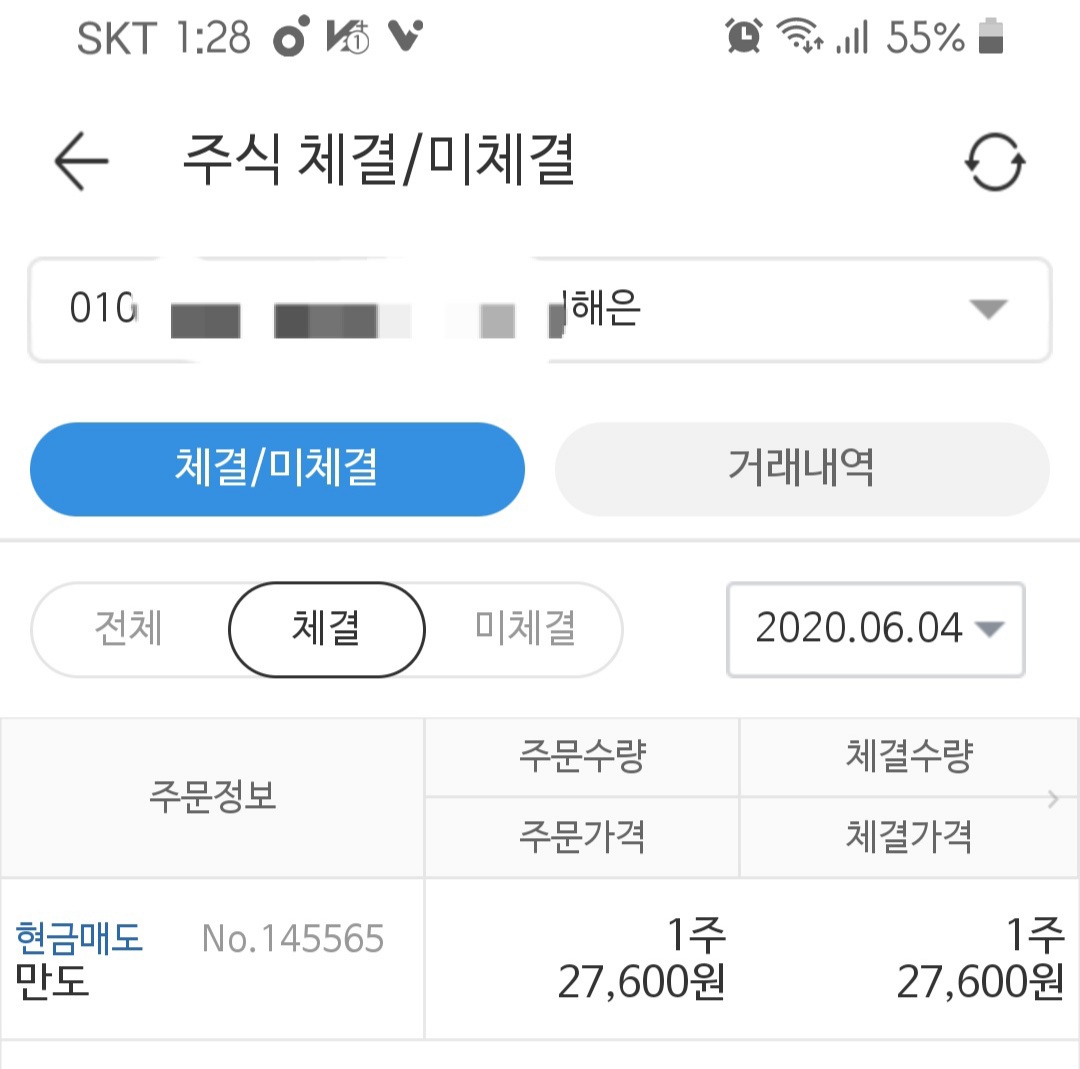Tap the alarm clock status icon
Screen dimensions: 1080x1069
[743, 38]
